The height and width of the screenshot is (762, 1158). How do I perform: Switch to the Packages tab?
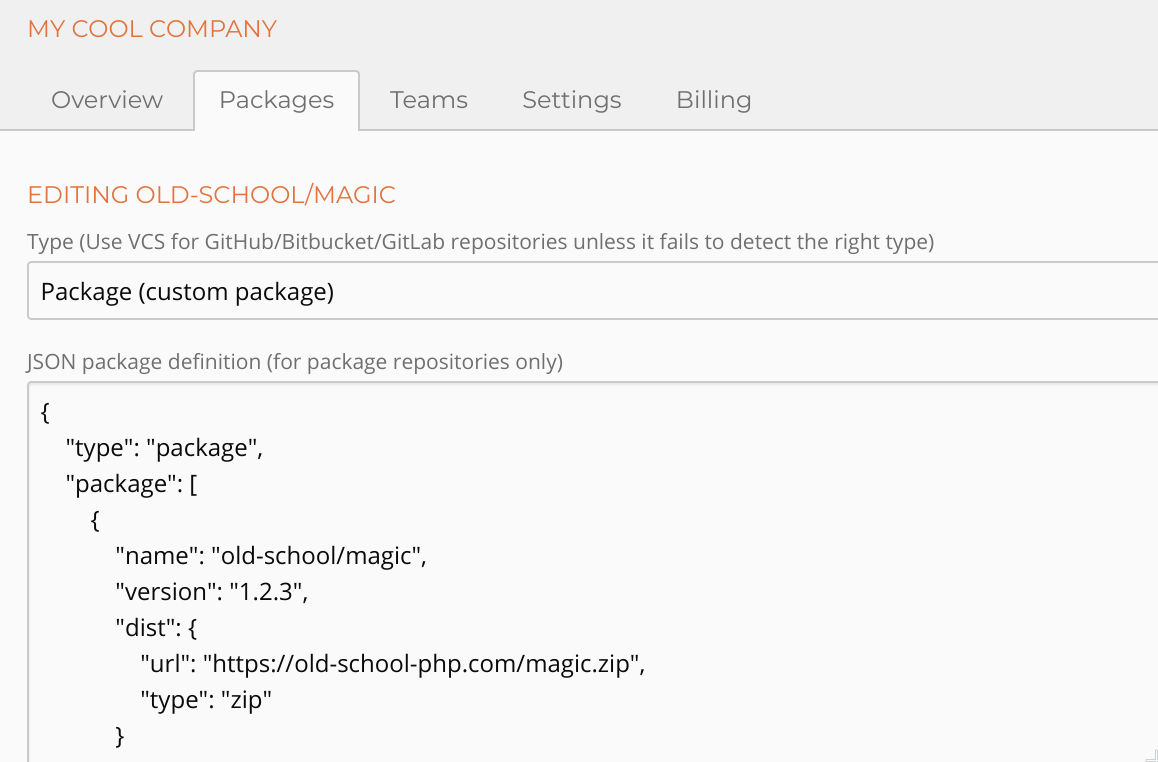[276, 100]
